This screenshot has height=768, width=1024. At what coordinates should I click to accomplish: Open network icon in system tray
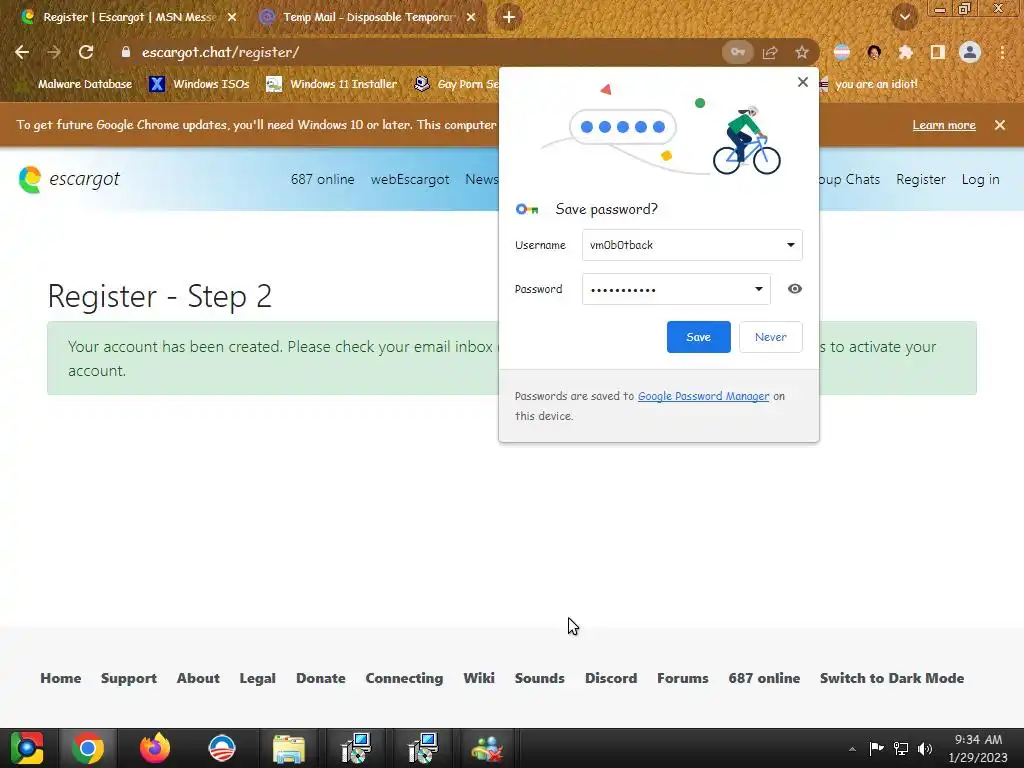pyautogui.click(x=901, y=748)
